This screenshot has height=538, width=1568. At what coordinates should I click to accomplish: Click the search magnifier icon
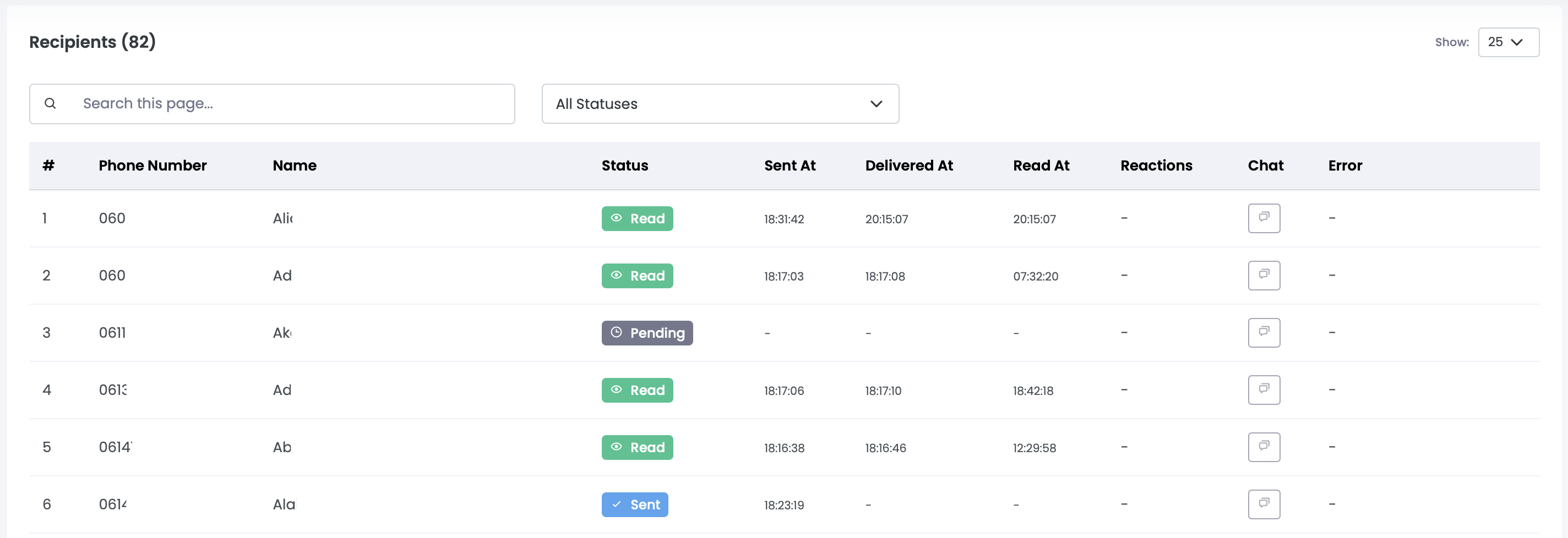[x=51, y=104]
